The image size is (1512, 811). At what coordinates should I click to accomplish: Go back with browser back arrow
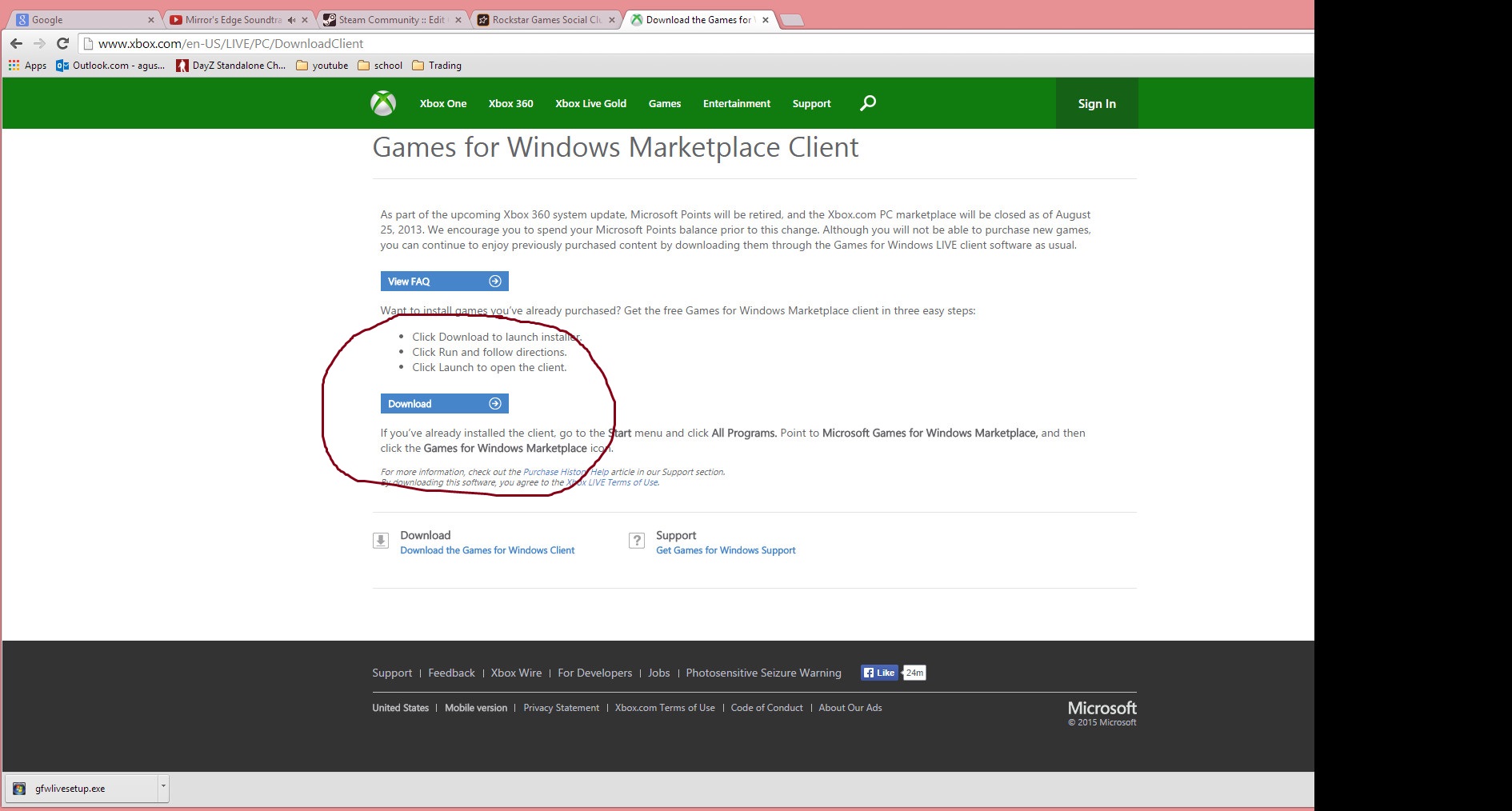[17, 43]
